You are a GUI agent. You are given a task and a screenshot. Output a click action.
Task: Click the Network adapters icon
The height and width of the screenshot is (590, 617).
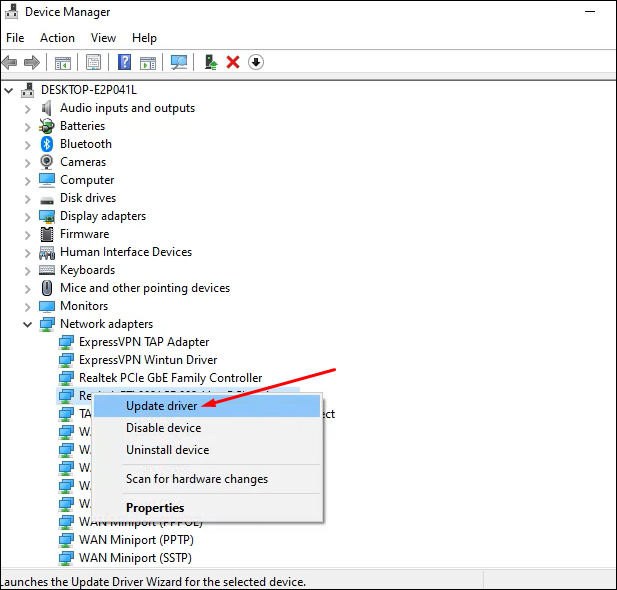tap(47, 324)
